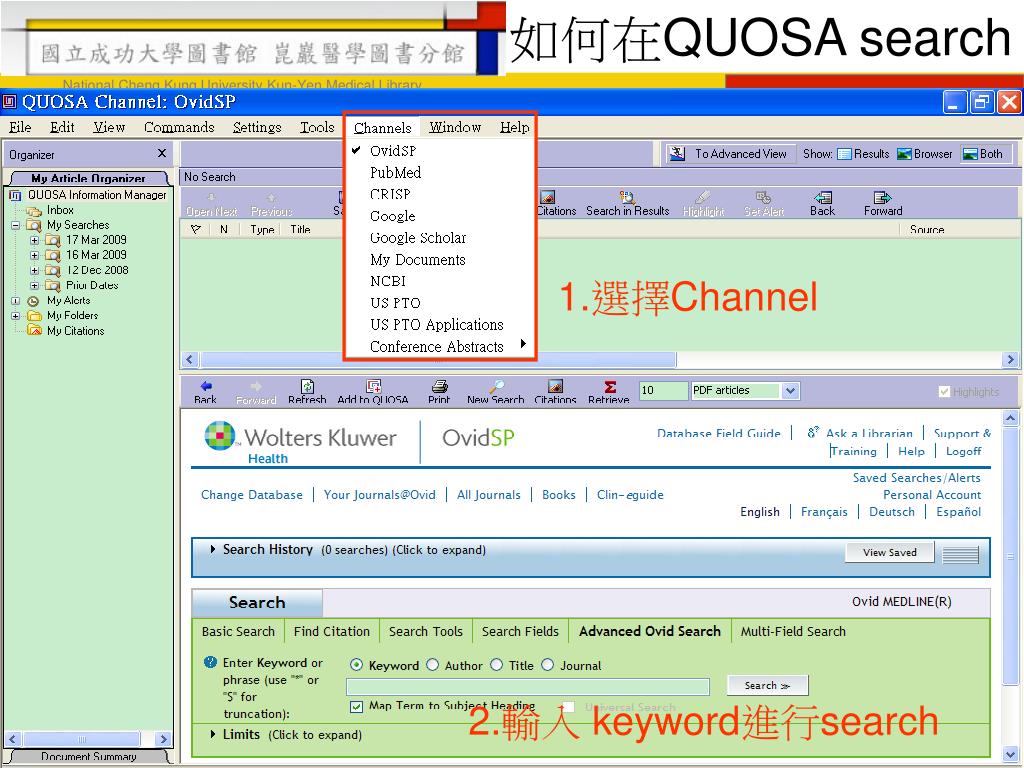1024x768 pixels.
Task: Toggle the Highlights checkbox
Action: click(x=944, y=391)
